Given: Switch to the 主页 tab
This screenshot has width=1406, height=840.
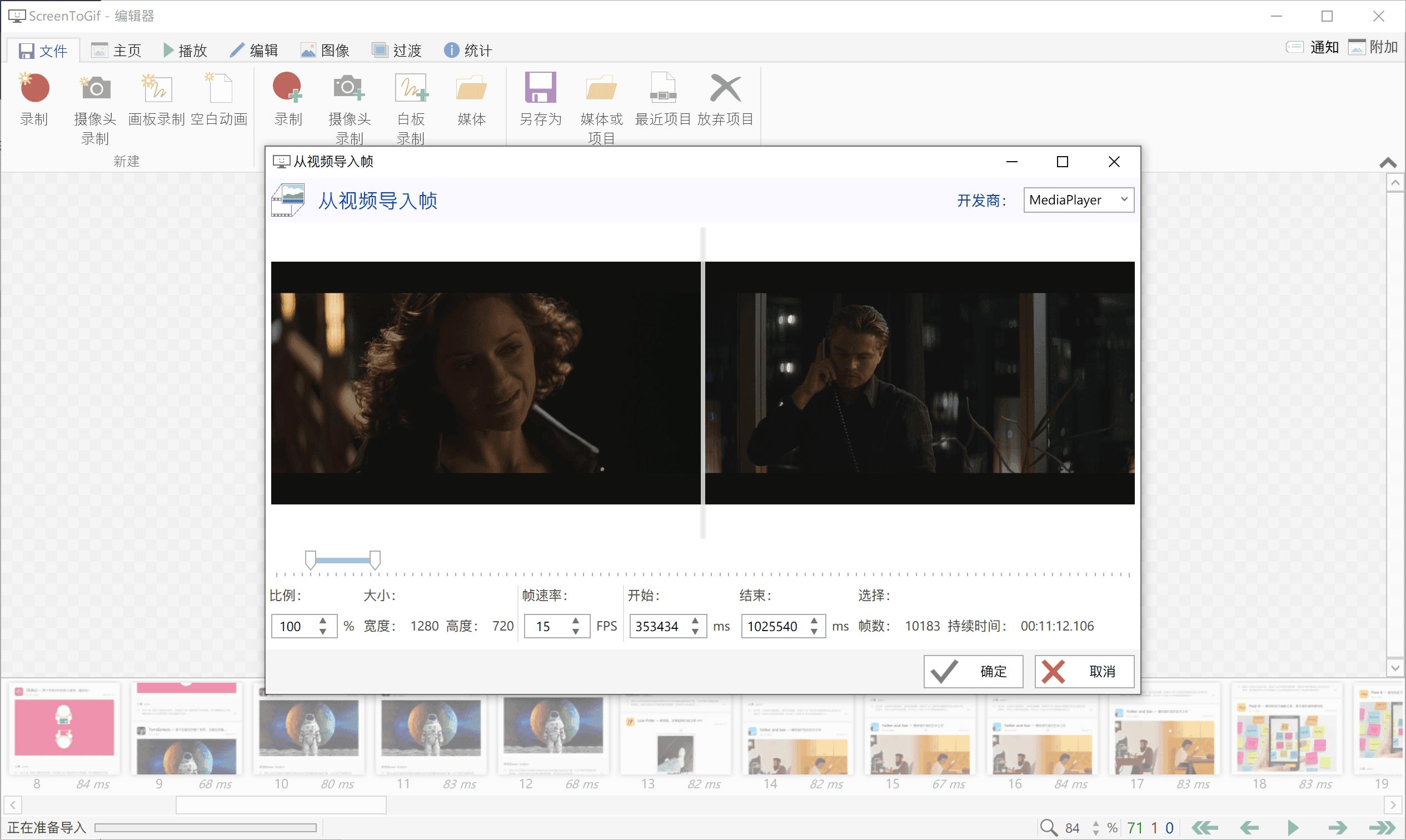Looking at the screenshot, I should tap(117, 51).
